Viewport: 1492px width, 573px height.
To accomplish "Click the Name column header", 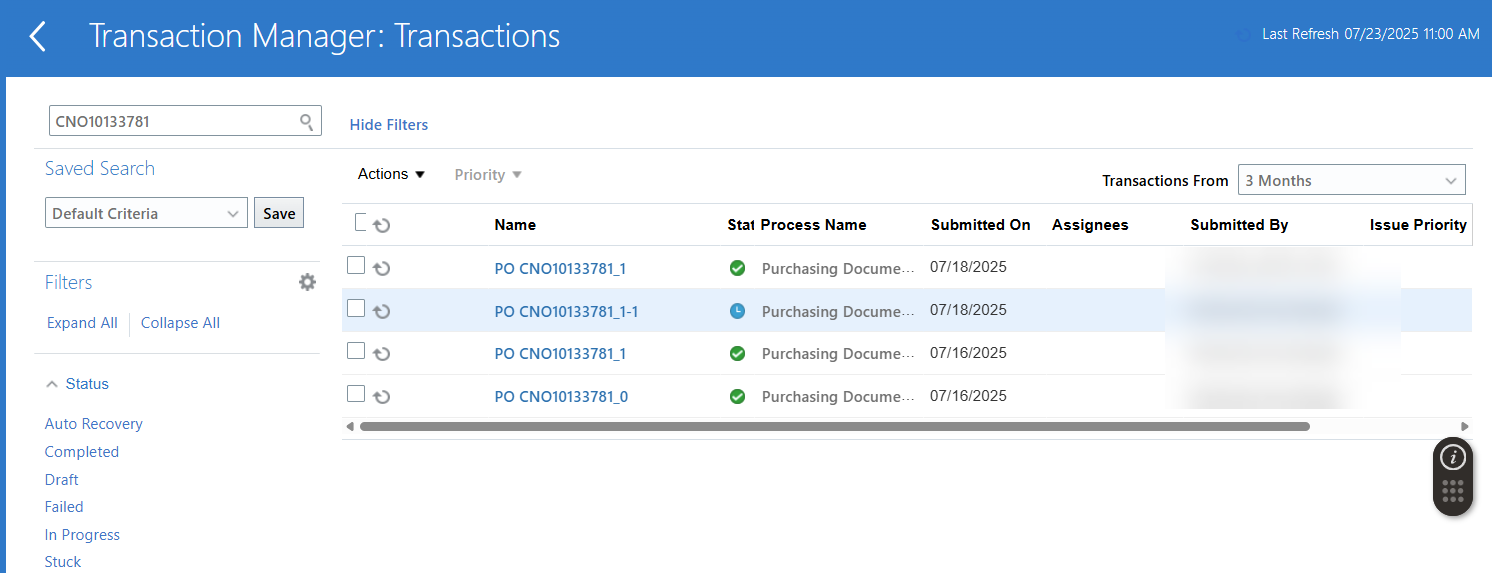I will click(515, 225).
